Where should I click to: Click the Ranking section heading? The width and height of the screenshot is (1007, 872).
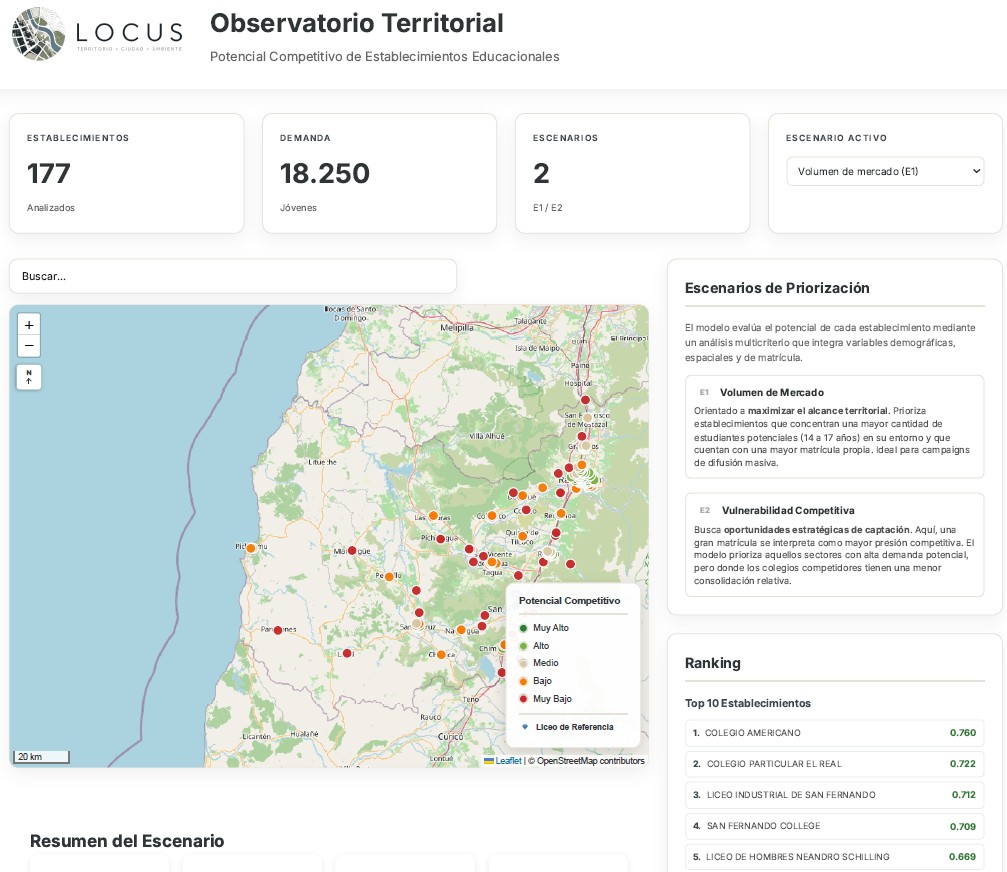pos(712,663)
